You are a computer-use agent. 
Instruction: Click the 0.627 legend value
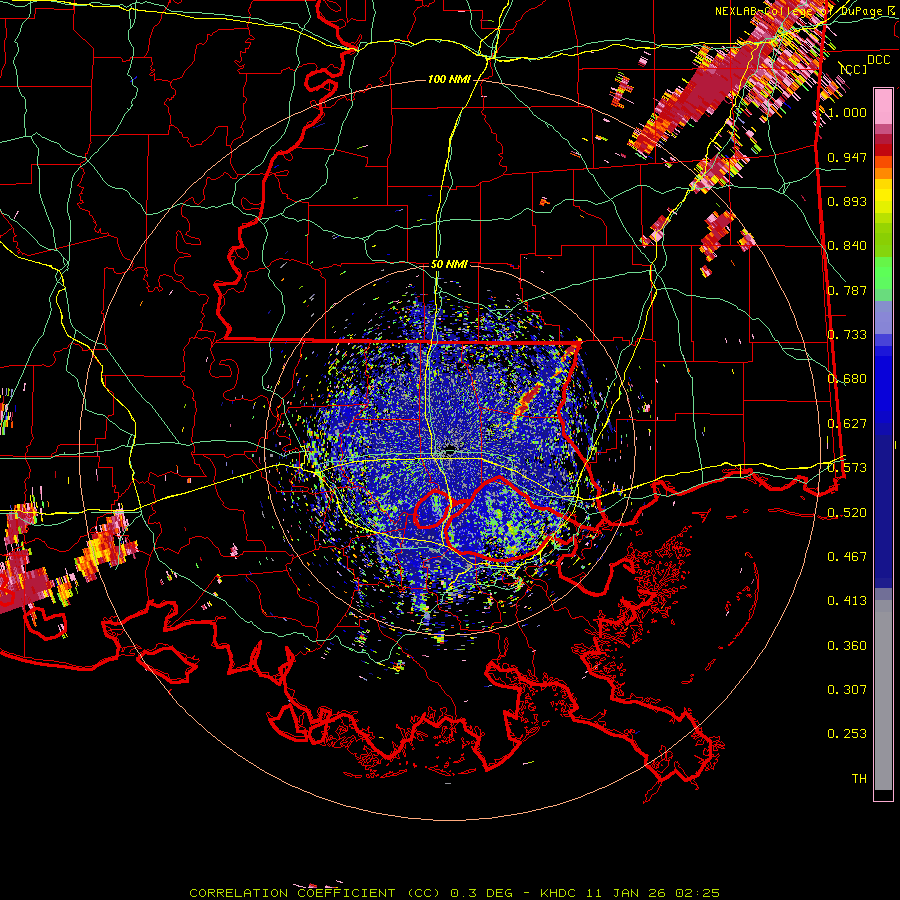[x=847, y=424]
